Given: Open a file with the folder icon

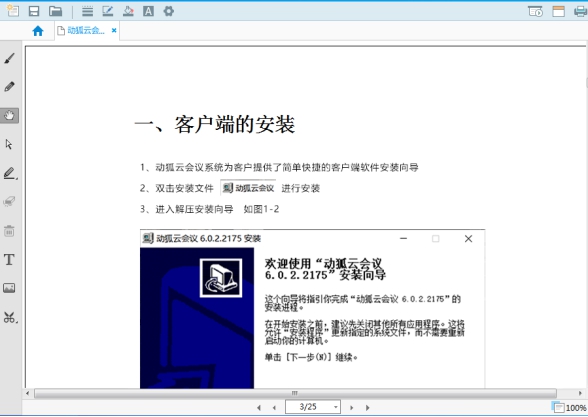Looking at the screenshot, I should [56, 11].
